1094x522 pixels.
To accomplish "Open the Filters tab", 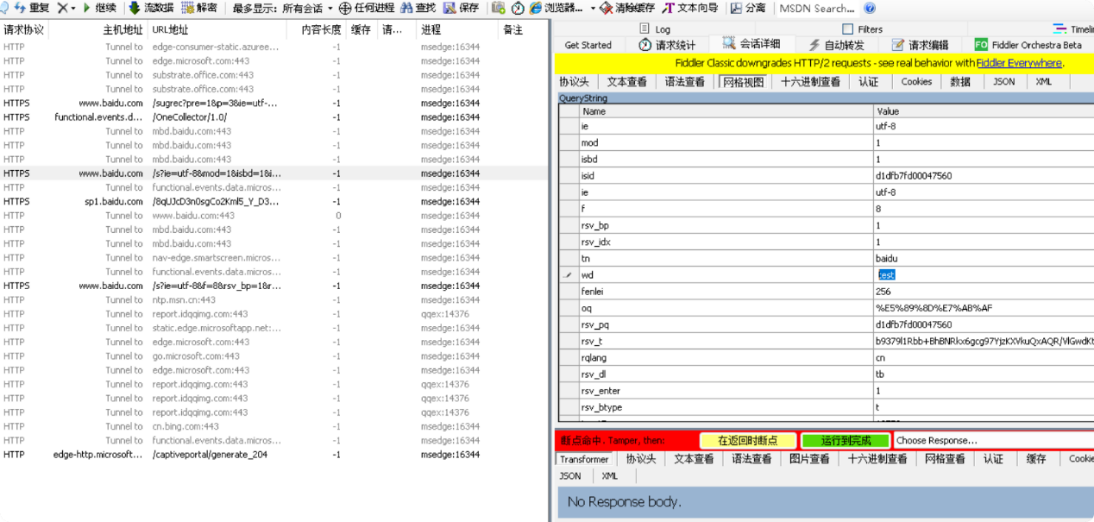I will coord(862,29).
